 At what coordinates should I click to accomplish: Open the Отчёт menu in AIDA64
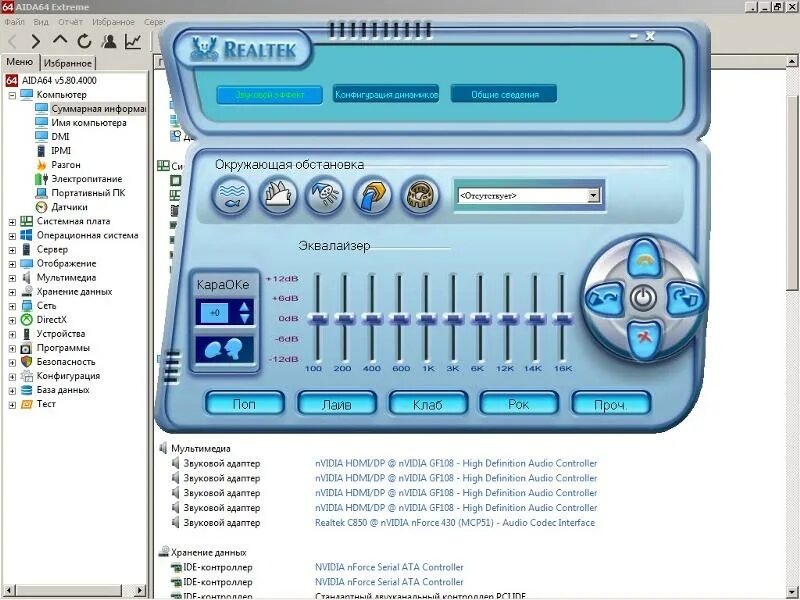[70, 22]
